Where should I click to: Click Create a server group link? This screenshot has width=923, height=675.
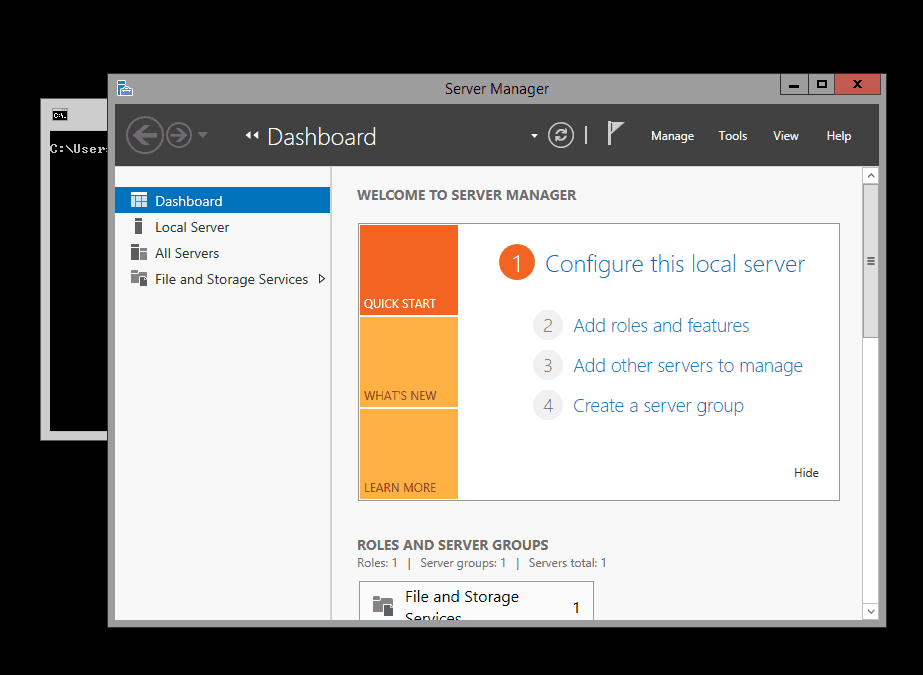coord(658,405)
